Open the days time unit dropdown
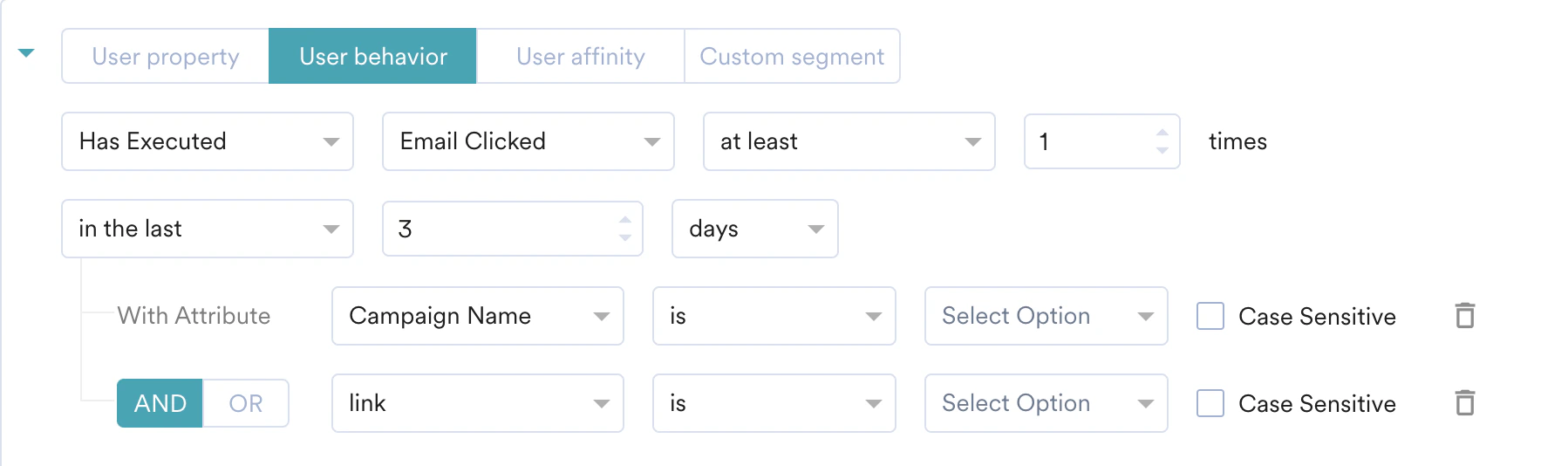1568x466 pixels. pos(754,229)
